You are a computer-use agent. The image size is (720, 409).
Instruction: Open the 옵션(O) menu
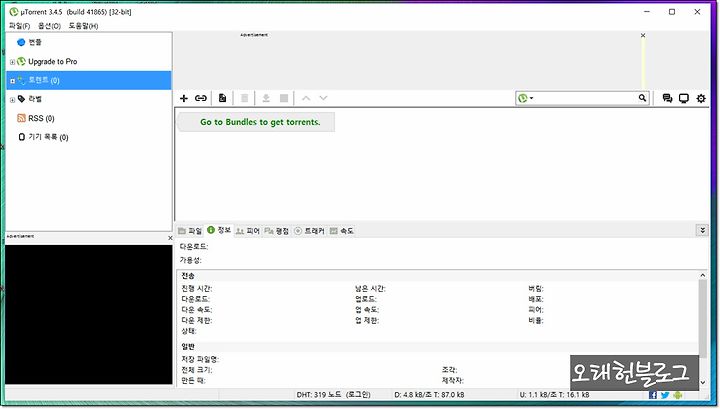click(x=49, y=26)
